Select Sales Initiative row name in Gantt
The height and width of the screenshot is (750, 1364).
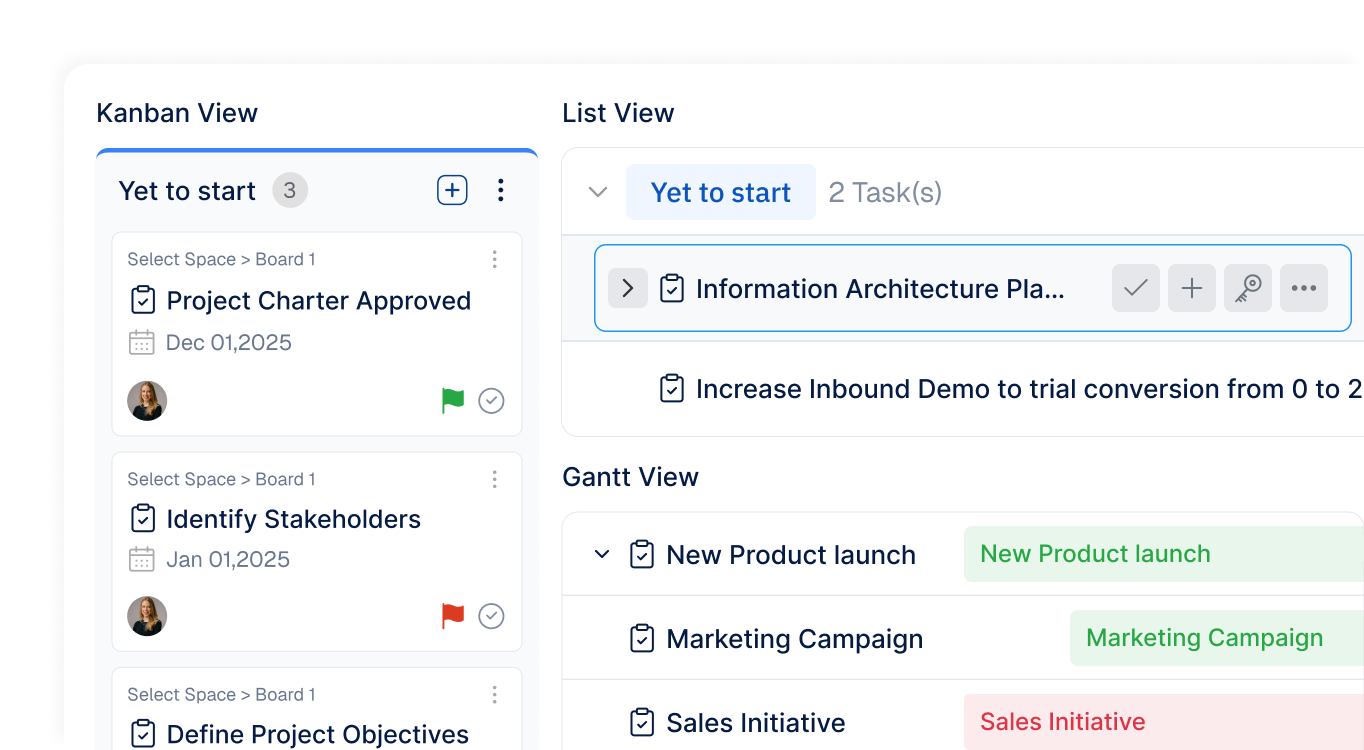[x=756, y=723]
